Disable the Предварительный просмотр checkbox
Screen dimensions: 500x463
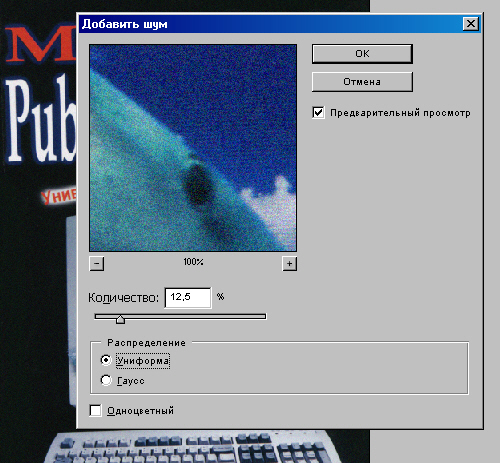pyautogui.click(x=318, y=112)
